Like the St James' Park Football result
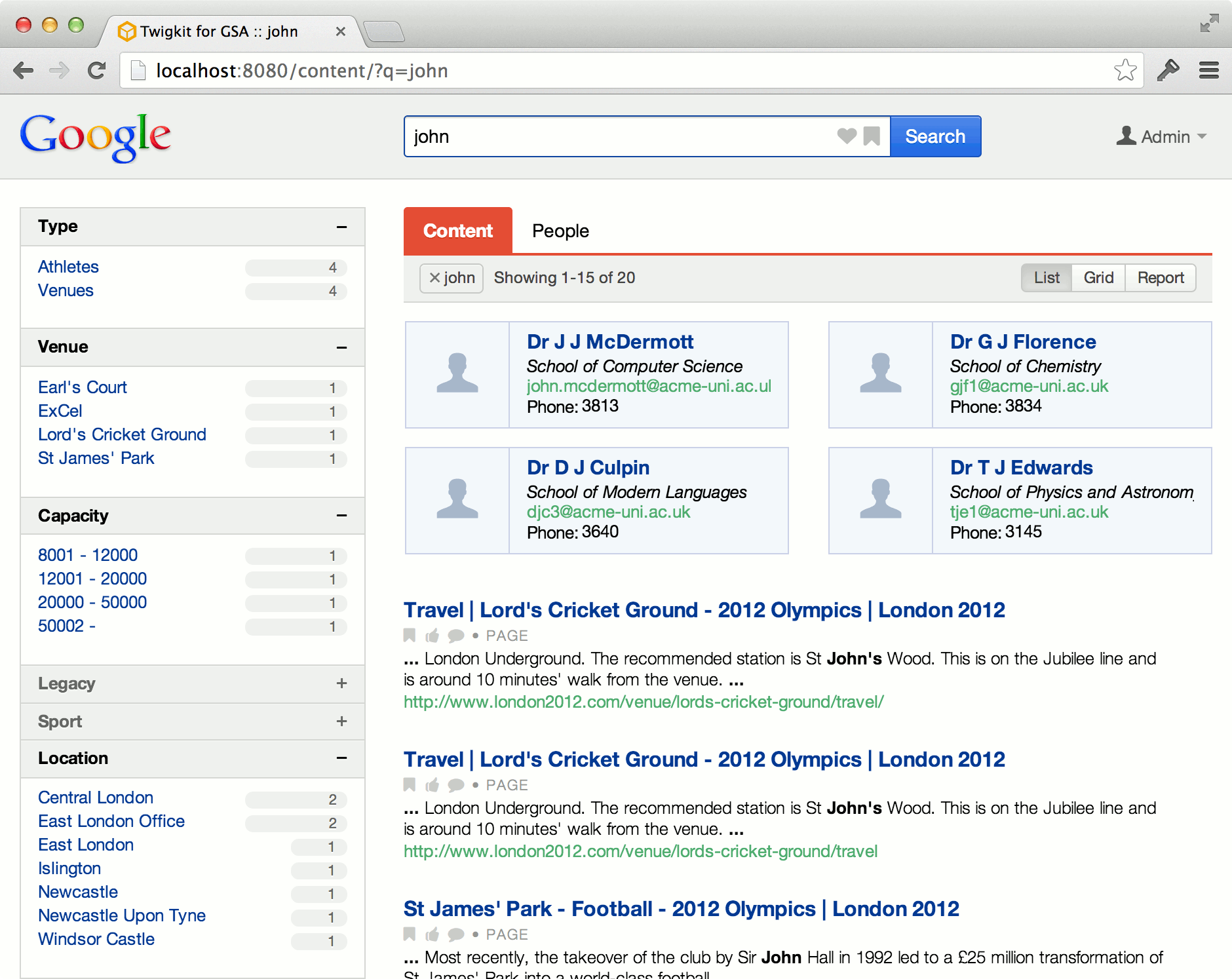Screen dimensions: 1232x979 (432, 934)
